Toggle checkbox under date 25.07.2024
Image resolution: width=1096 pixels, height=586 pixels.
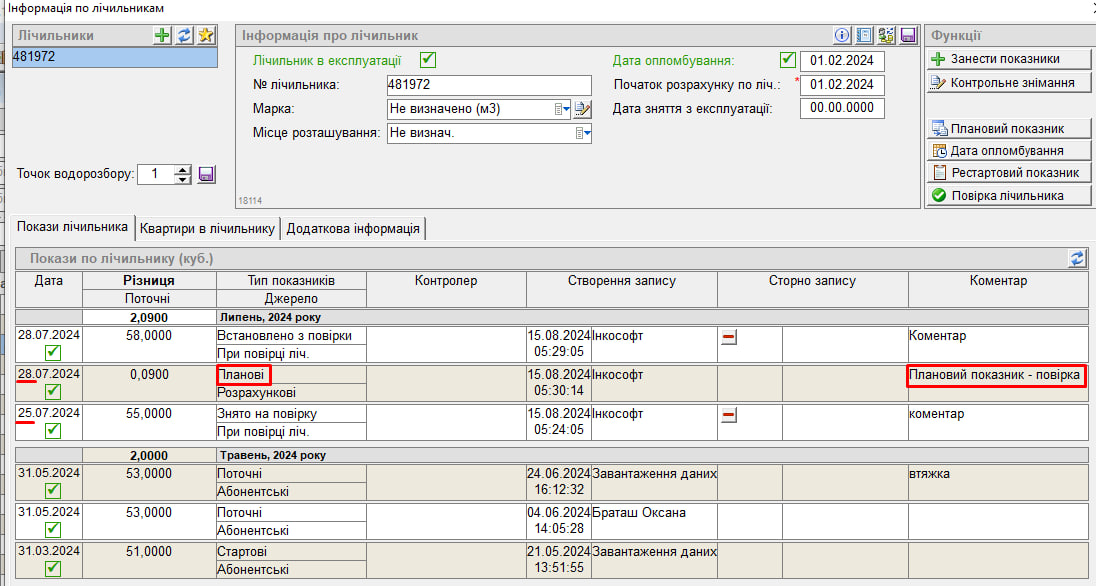(53, 430)
